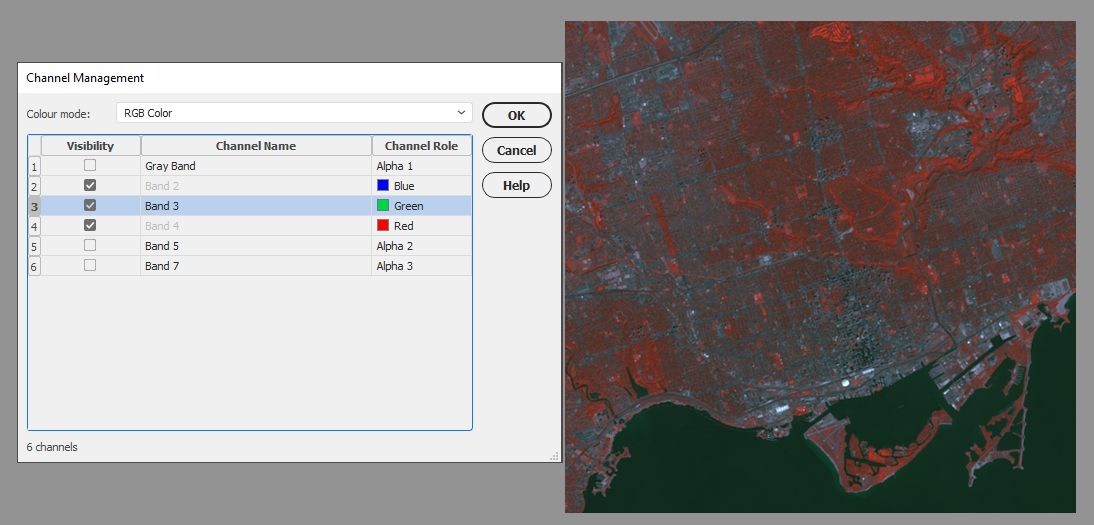Screen dimensions: 1094x525
Task: Select the Band 3 channel name
Action: click(162, 206)
